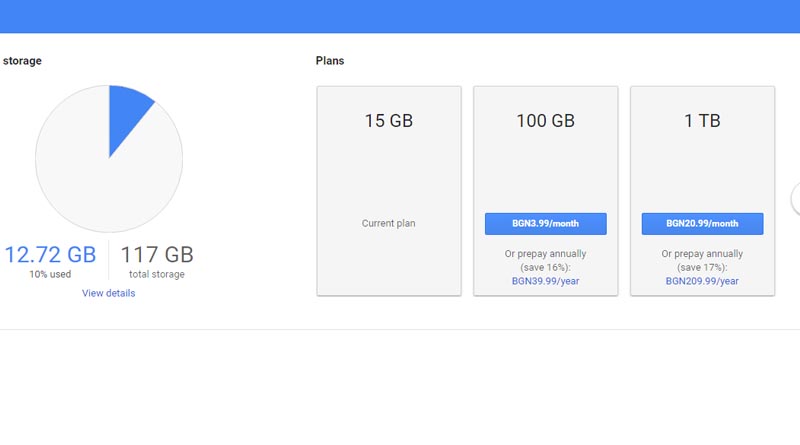800x445 pixels.
Task: Click the Current plan label
Action: point(388,223)
